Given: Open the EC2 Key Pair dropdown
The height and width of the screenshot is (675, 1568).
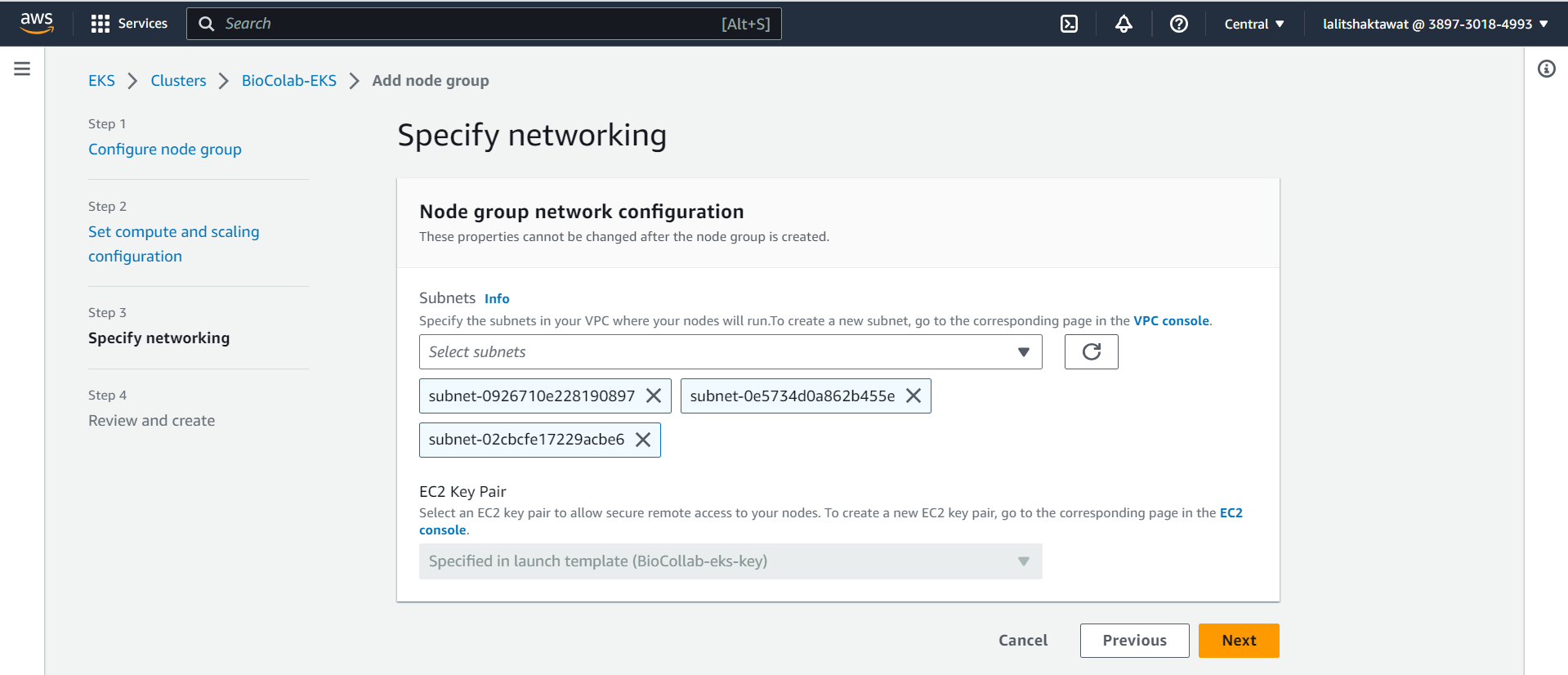Looking at the screenshot, I should 730,561.
